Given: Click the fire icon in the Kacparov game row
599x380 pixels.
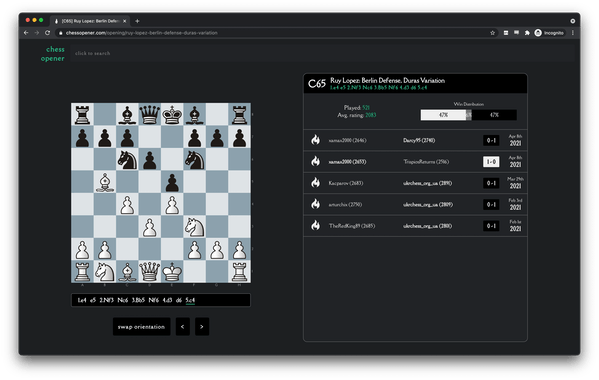Looking at the screenshot, I should [x=315, y=183].
